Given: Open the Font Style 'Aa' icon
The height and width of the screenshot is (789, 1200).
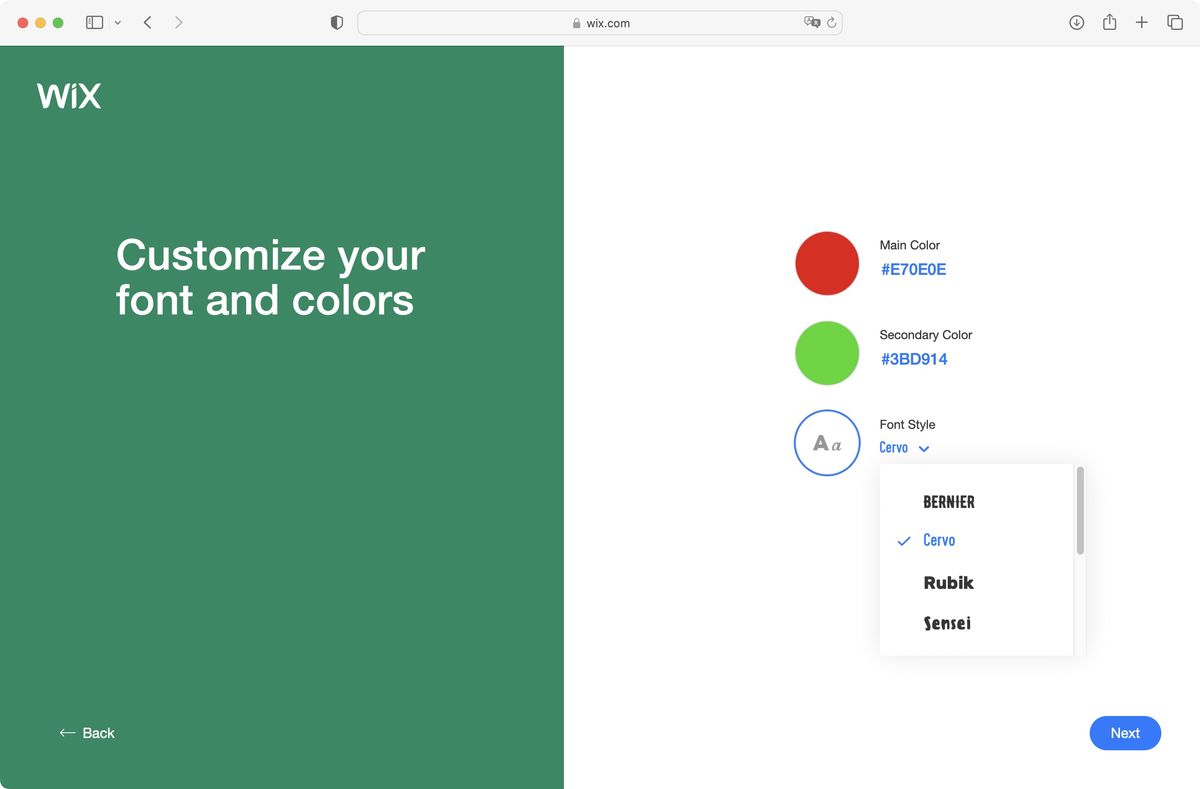Looking at the screenshot, I should pos(827,442).
